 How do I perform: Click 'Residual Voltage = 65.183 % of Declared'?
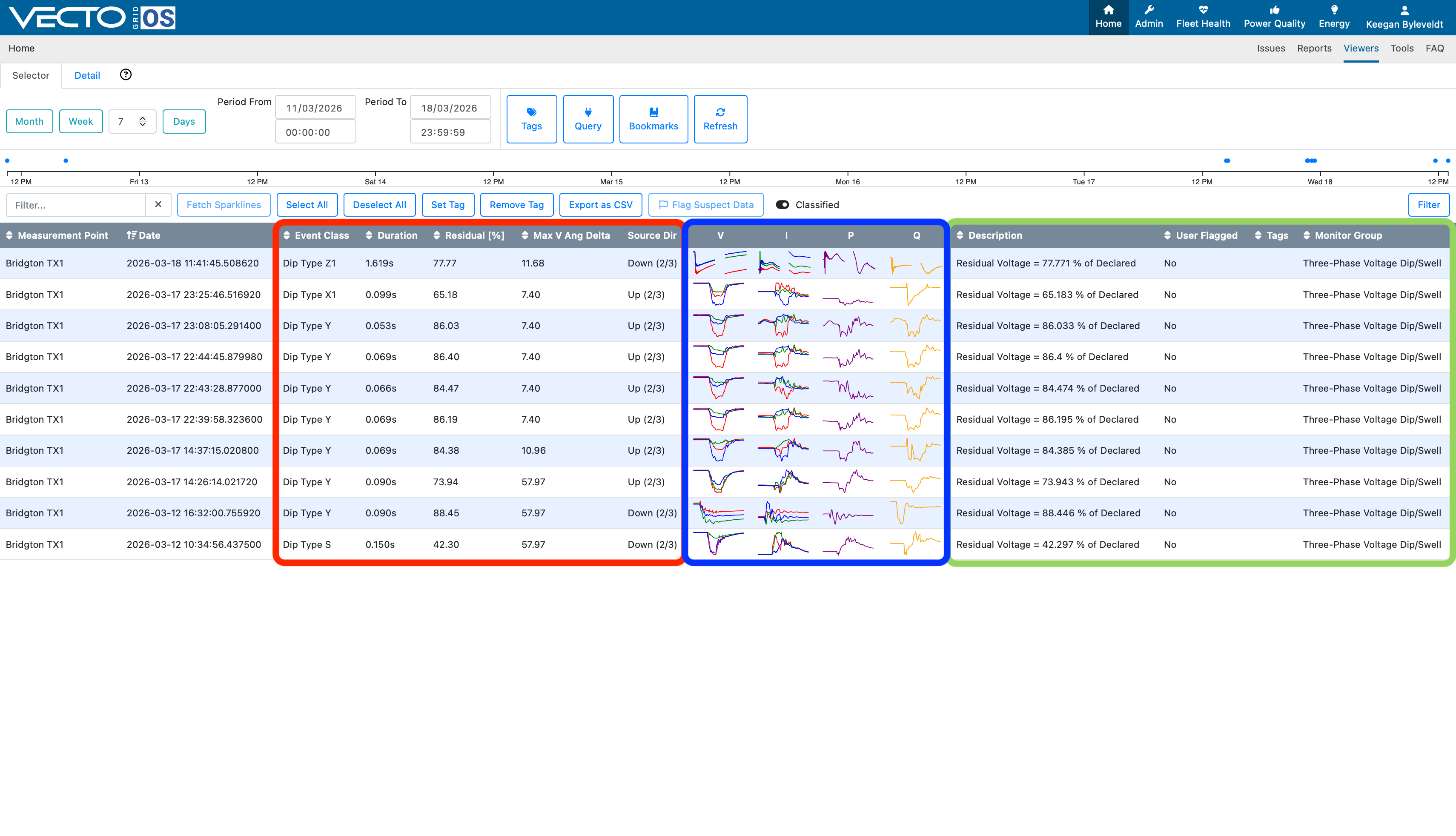coord(1046,295)
